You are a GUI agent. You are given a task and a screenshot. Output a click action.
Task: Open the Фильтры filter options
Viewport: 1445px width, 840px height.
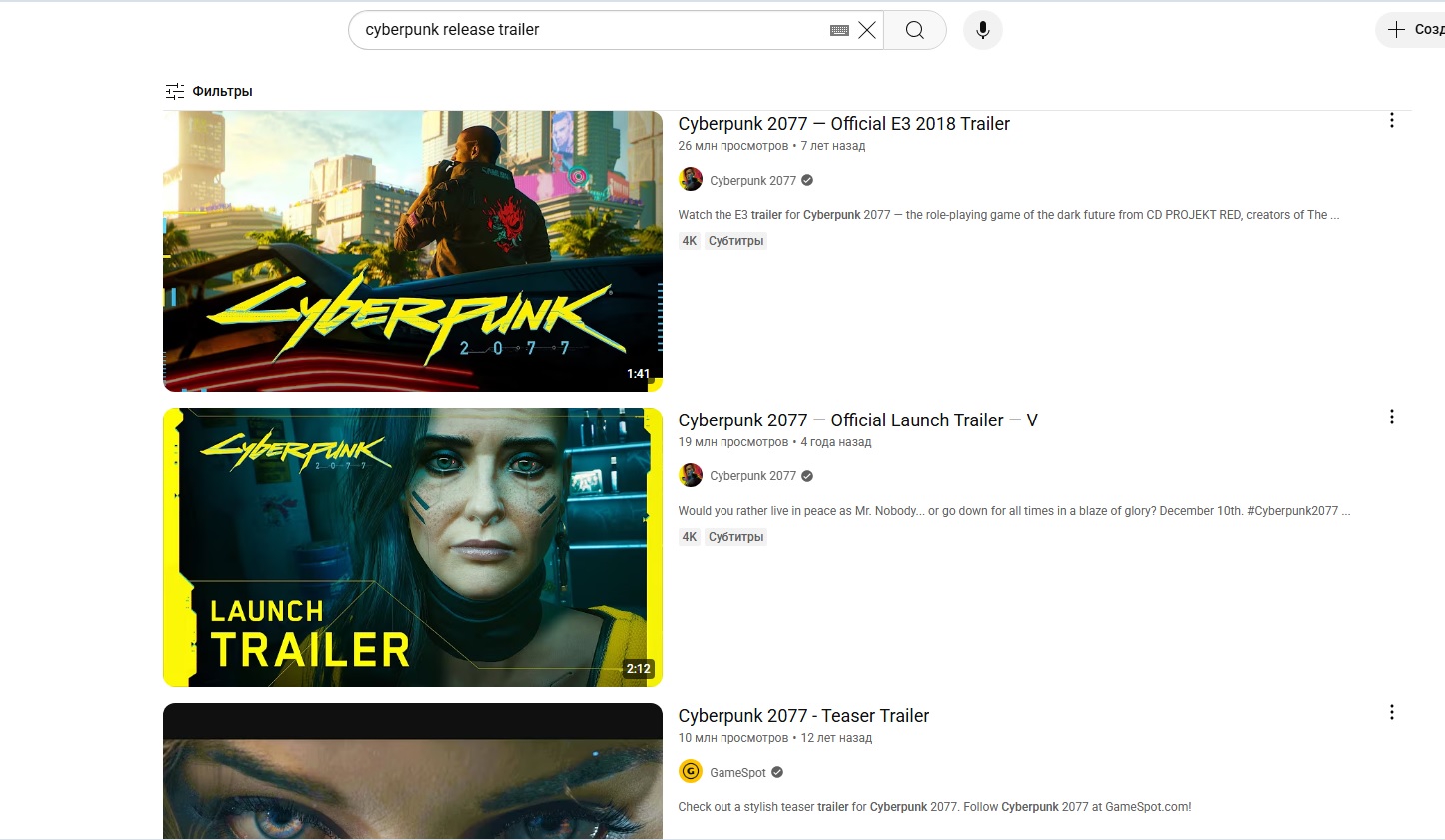(209, 91)
